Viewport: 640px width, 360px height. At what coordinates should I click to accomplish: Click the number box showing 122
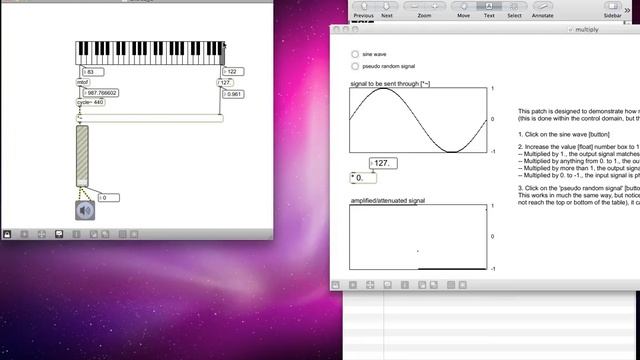(233, 71)
